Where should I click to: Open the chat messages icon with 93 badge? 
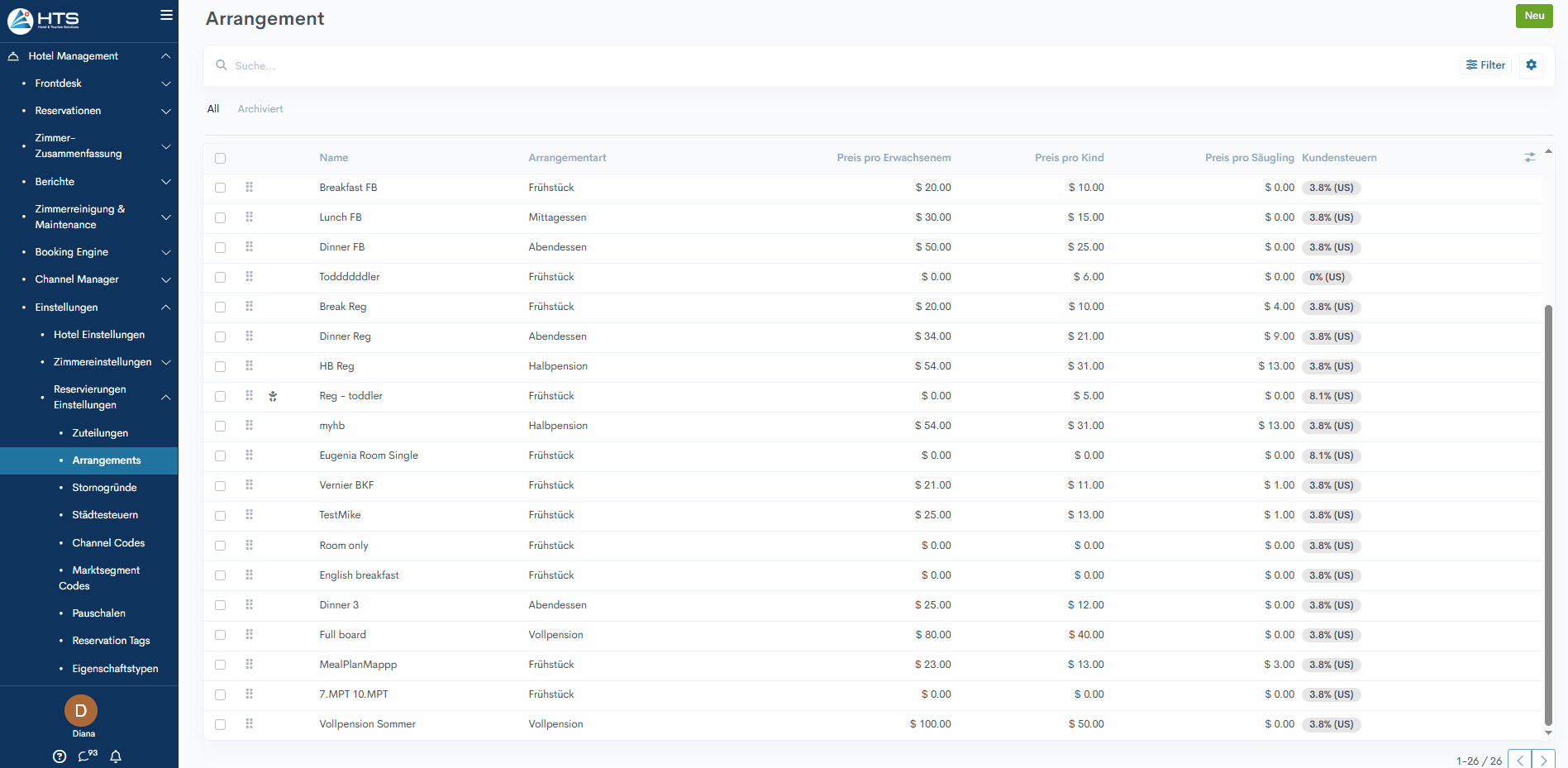coord(86,756)
